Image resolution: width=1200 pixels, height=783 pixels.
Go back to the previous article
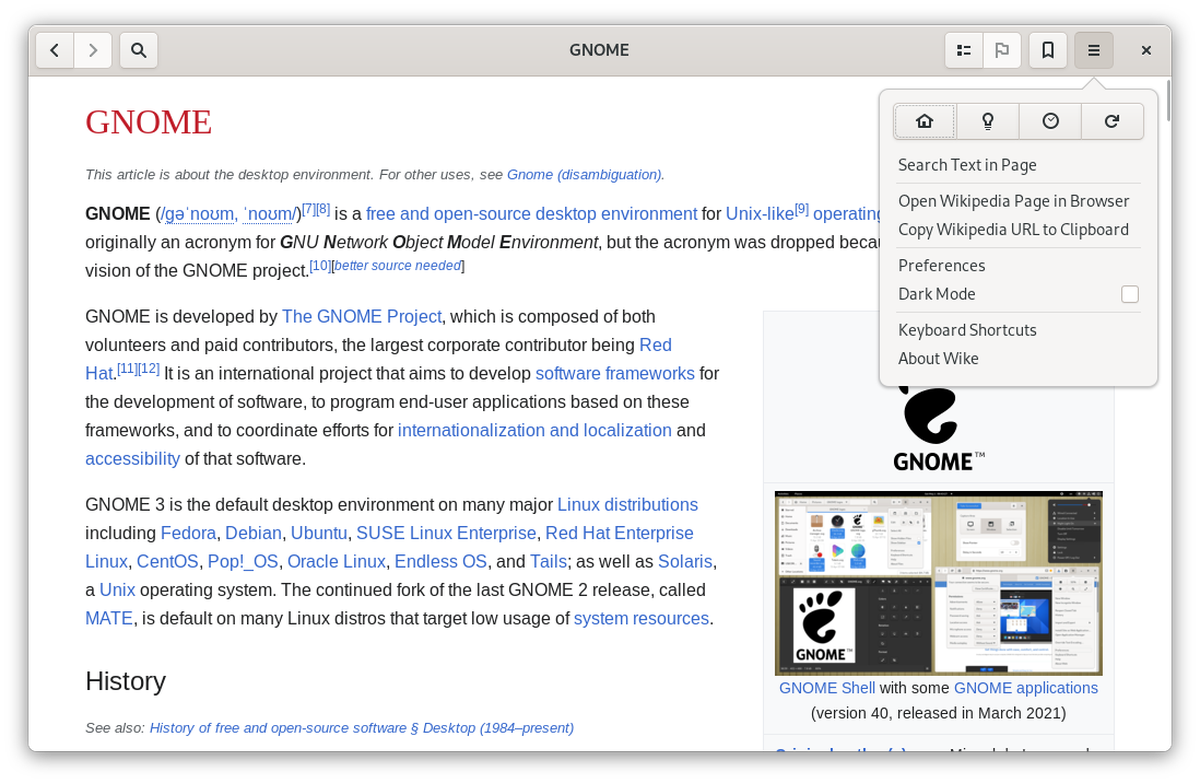[x=55, y=50]
